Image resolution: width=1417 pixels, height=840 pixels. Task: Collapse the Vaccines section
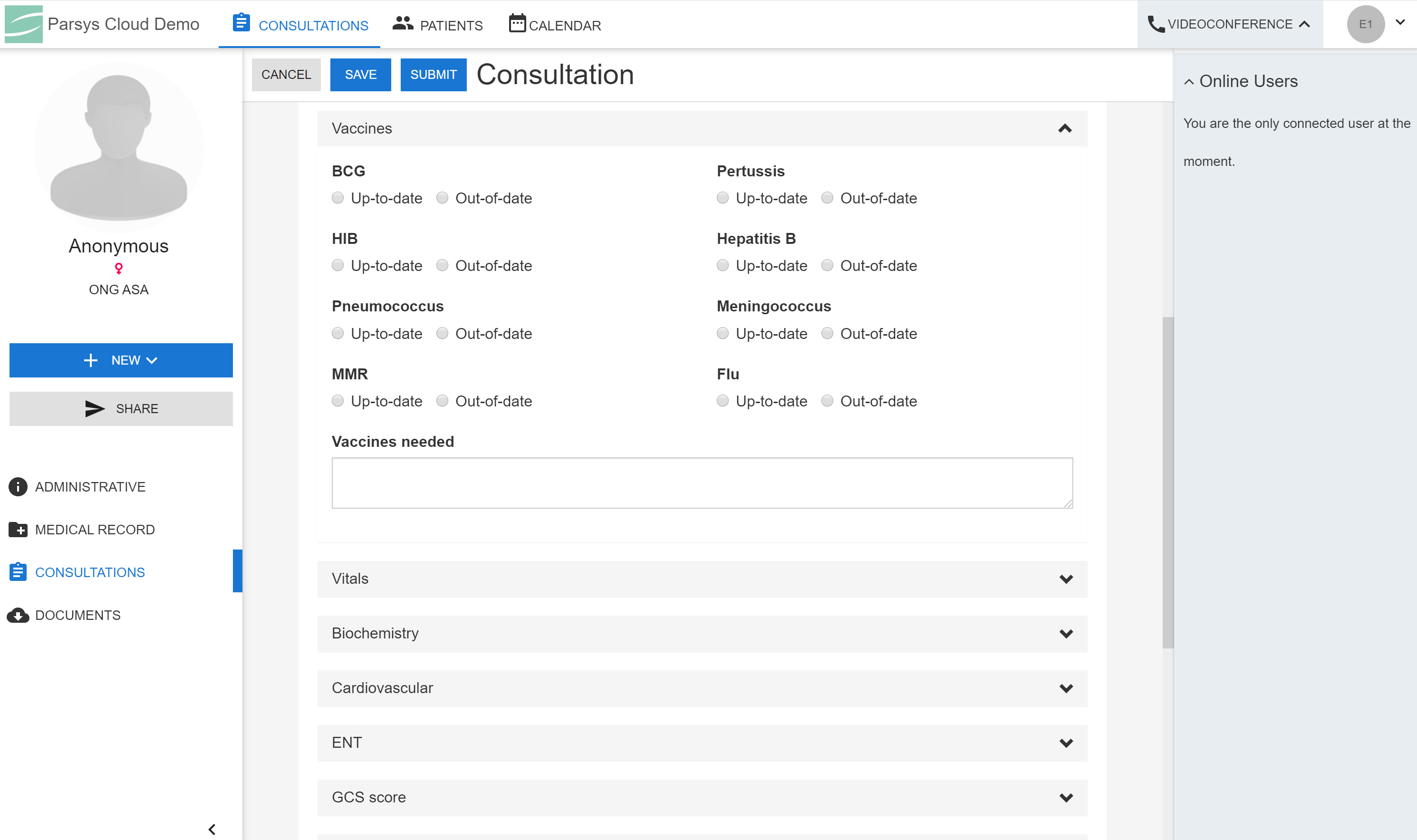click(x=1065, y=129)
